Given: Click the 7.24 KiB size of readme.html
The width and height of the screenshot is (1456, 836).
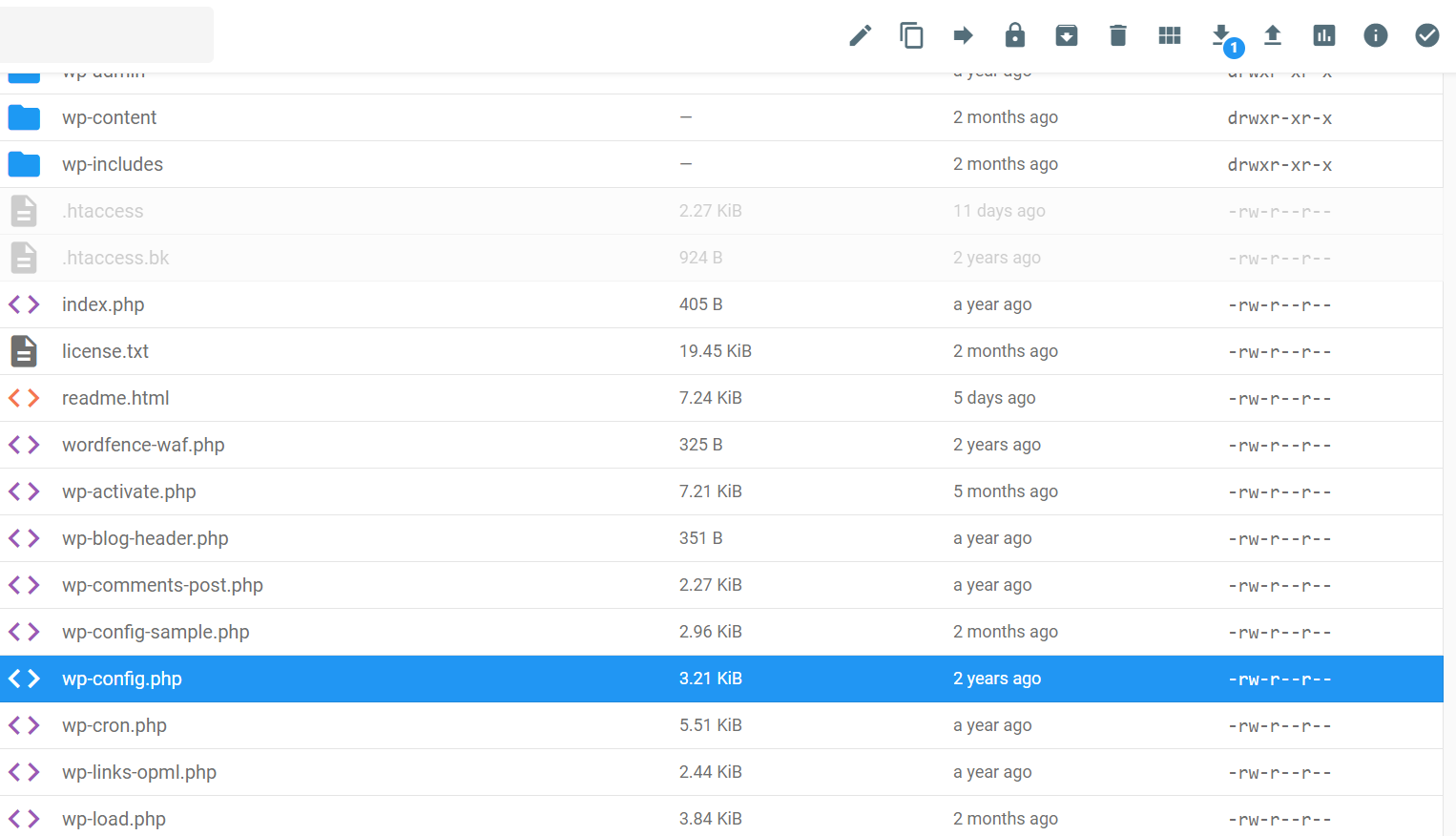Looking at the screenshot, I should click(711, 398).
